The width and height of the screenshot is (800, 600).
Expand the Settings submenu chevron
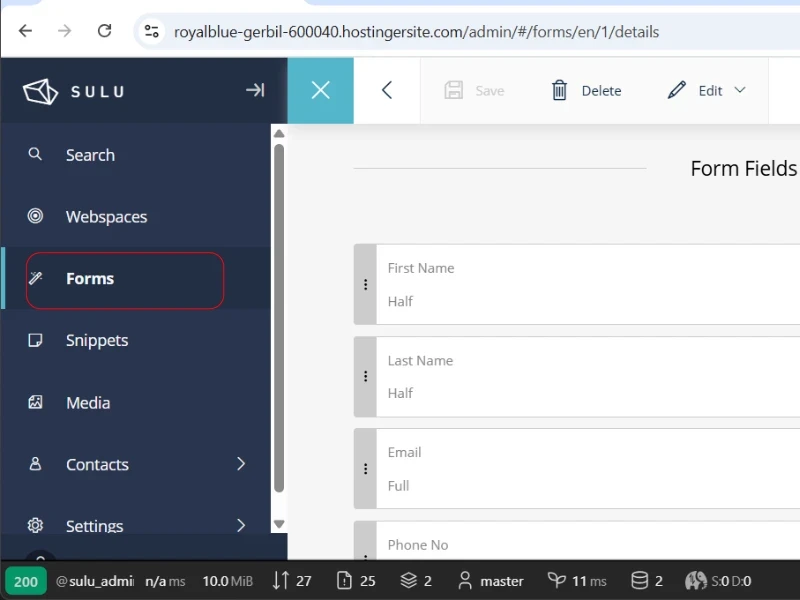tap(241, 525)
